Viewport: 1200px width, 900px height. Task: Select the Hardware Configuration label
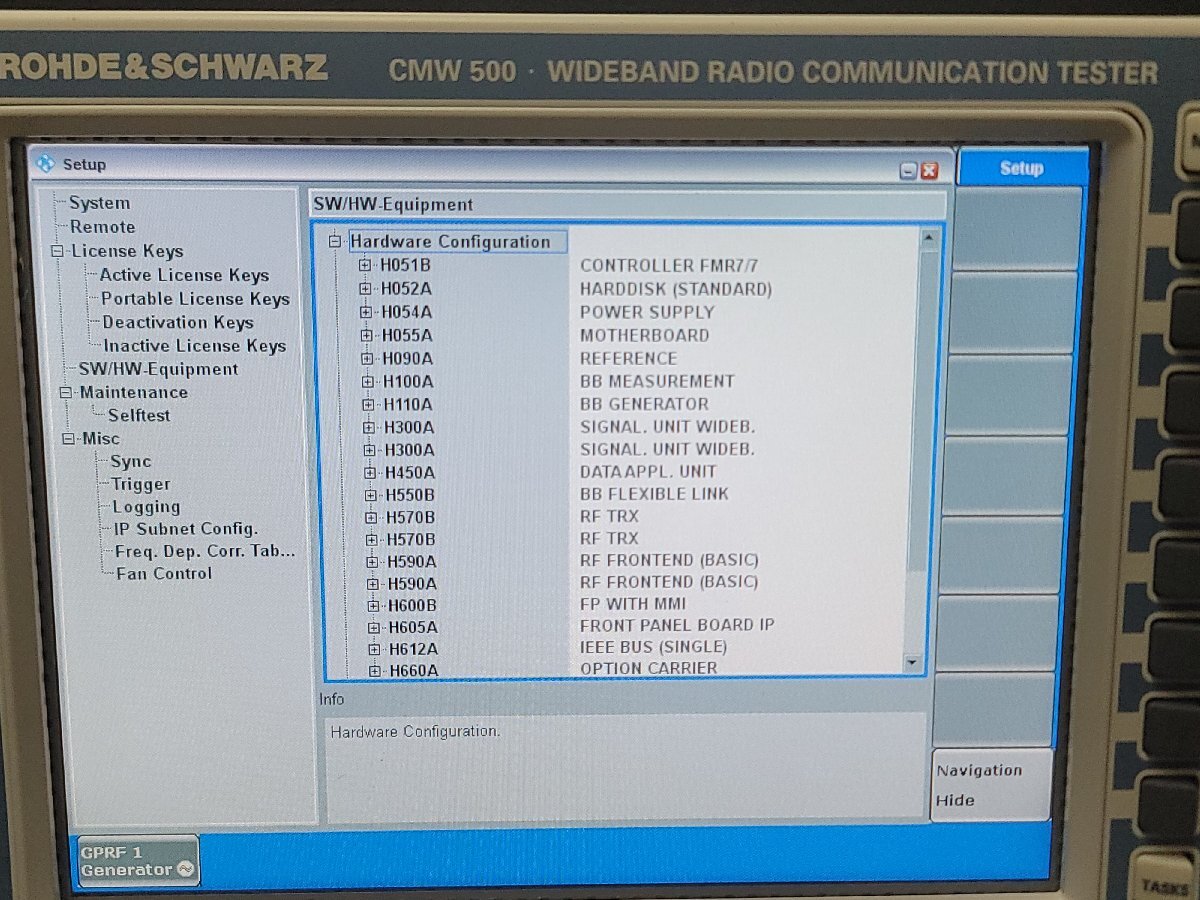[x=450, y=241]
